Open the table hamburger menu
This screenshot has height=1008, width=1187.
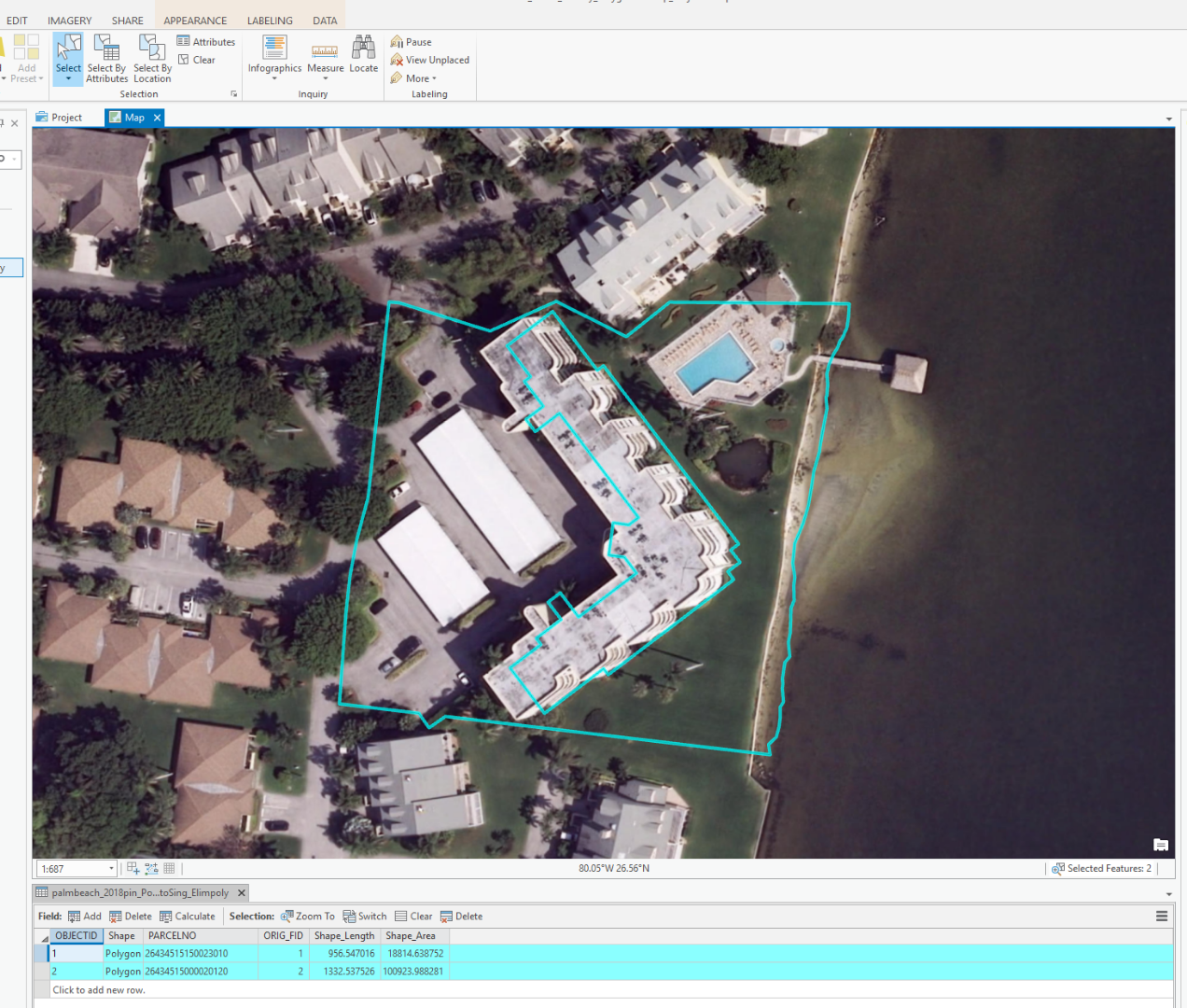(1162, 917)
